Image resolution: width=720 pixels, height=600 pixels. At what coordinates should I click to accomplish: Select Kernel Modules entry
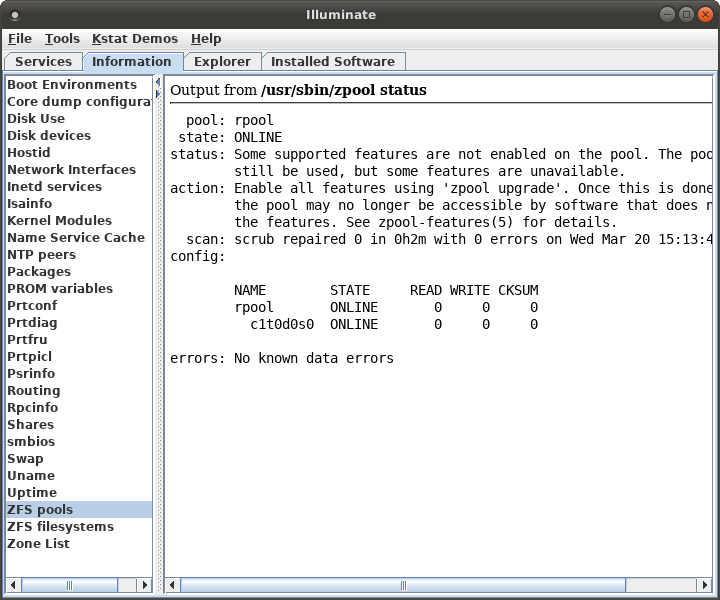(x=79, y=220)
